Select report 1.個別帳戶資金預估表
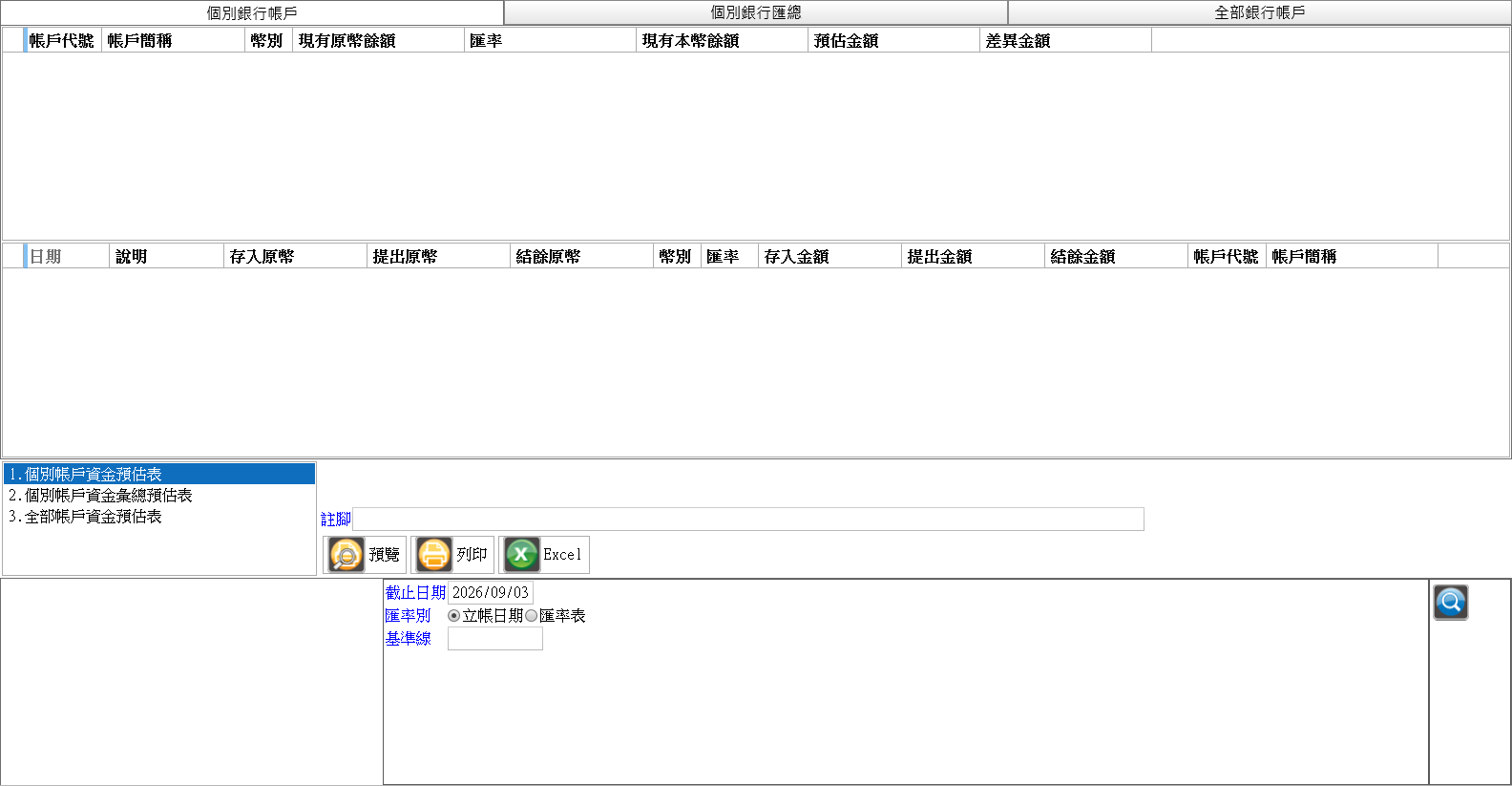The image size is (1512, 786). (x=159, y=474)
